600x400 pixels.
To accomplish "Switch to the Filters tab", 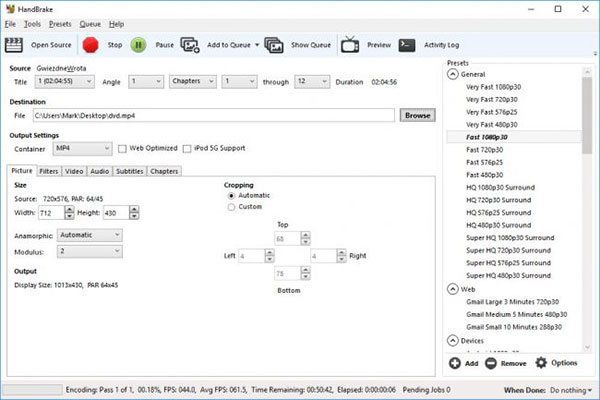I will click(x=49, y=171).
